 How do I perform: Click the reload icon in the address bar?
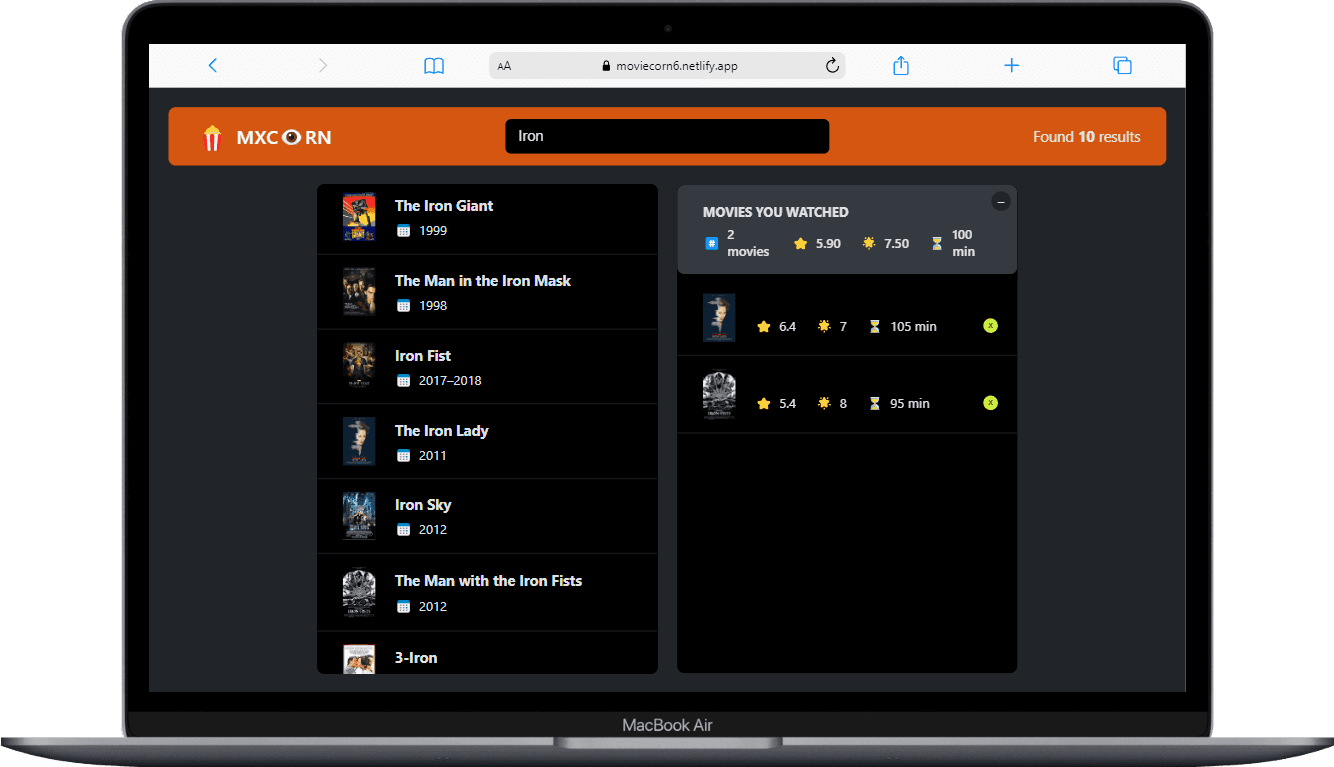[832, 64]
